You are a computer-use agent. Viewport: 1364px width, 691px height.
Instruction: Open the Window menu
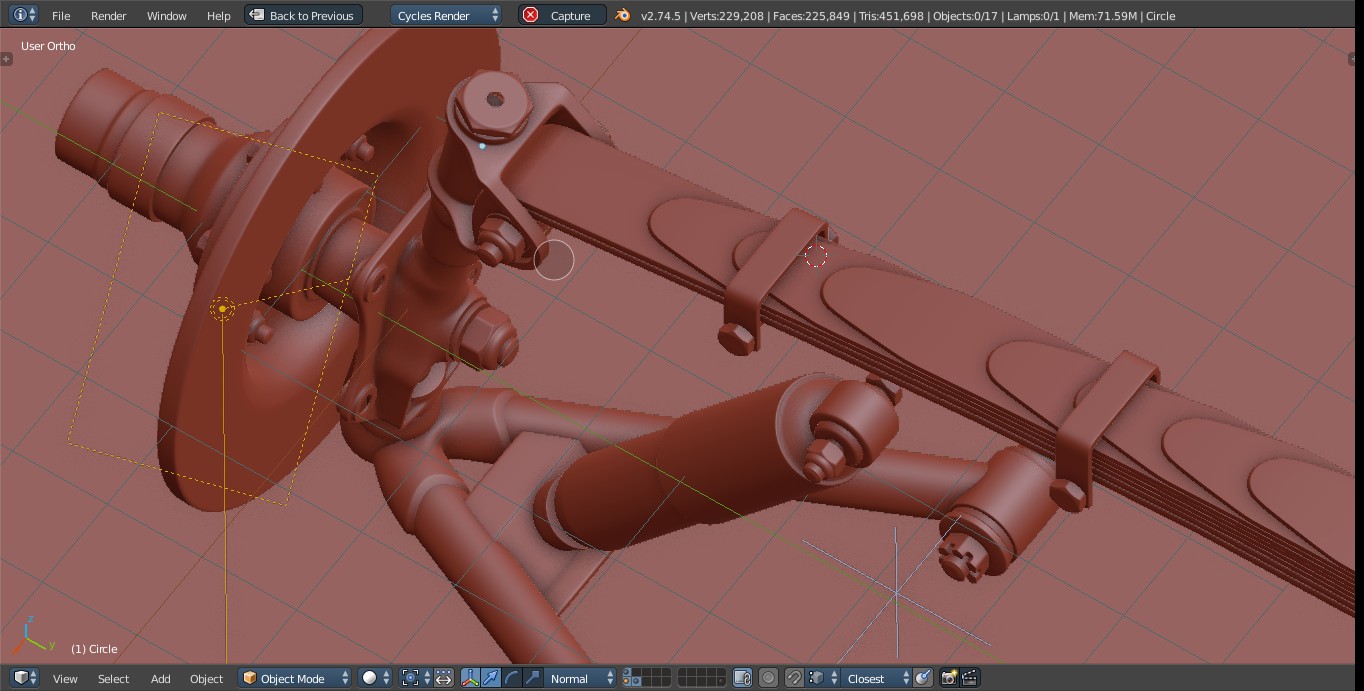click(167, 16)
